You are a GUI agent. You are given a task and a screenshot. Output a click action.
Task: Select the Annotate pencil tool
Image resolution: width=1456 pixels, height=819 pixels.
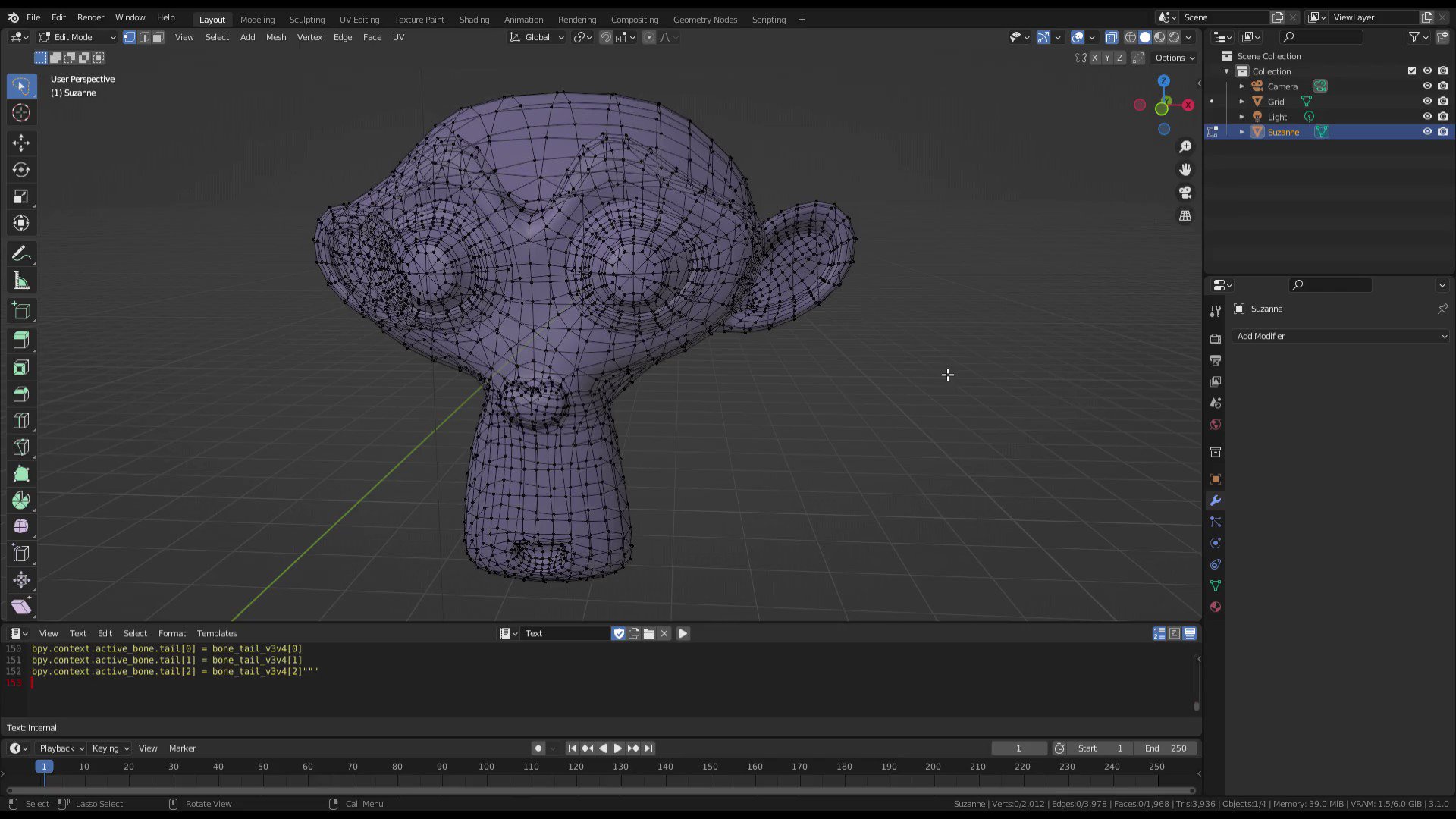[x=21, y=254]
